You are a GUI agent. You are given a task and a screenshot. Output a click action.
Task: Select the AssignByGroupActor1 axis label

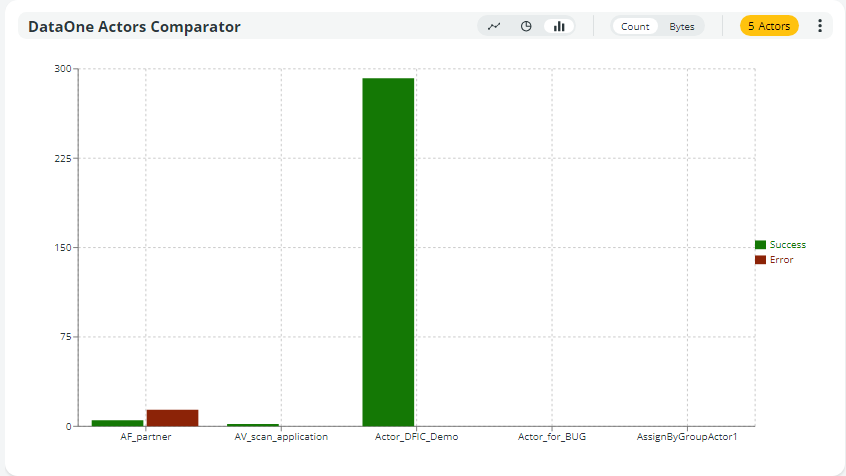[x=687, y=437]
